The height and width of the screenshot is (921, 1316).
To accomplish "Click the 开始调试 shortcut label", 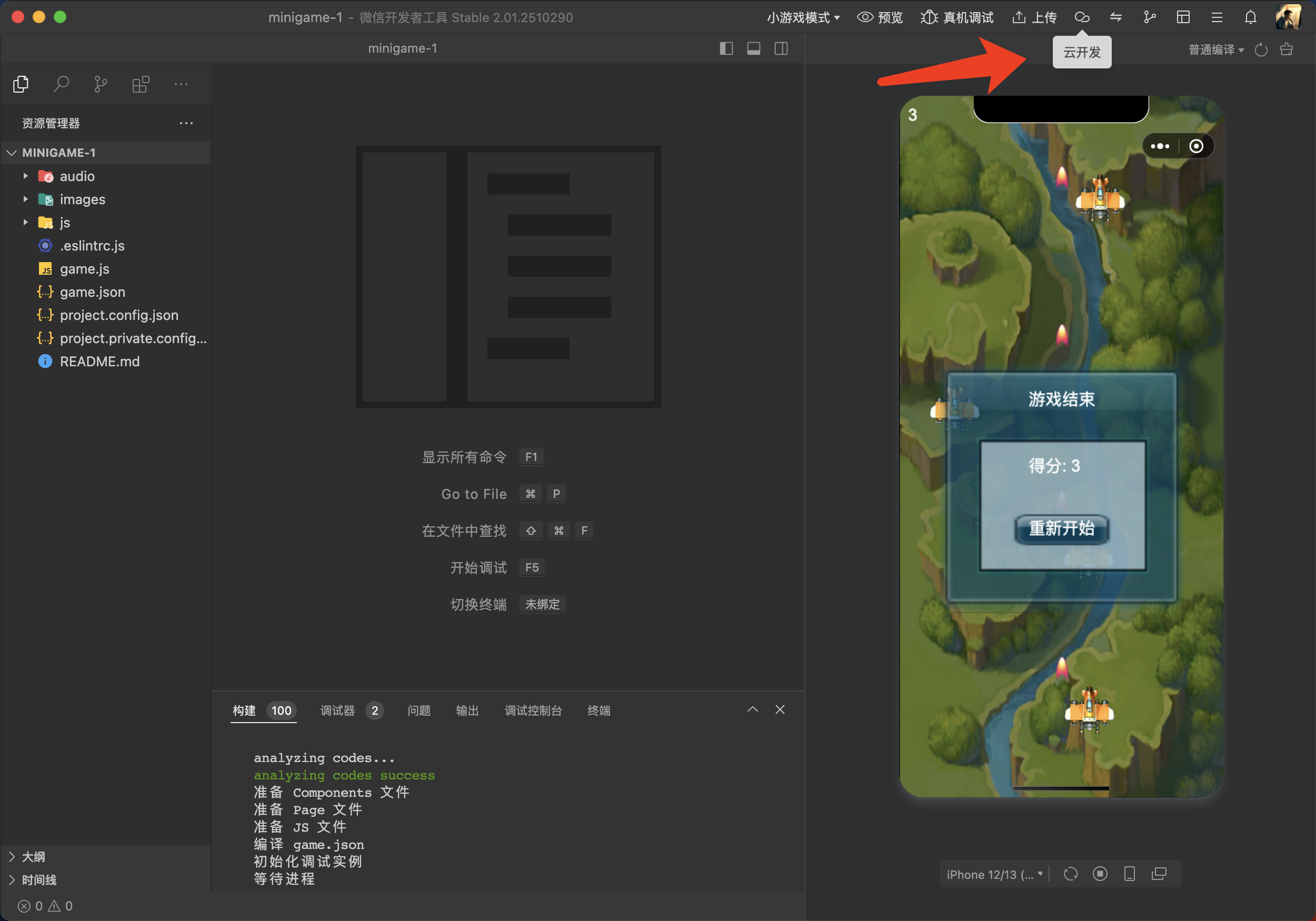I will 478,567.
